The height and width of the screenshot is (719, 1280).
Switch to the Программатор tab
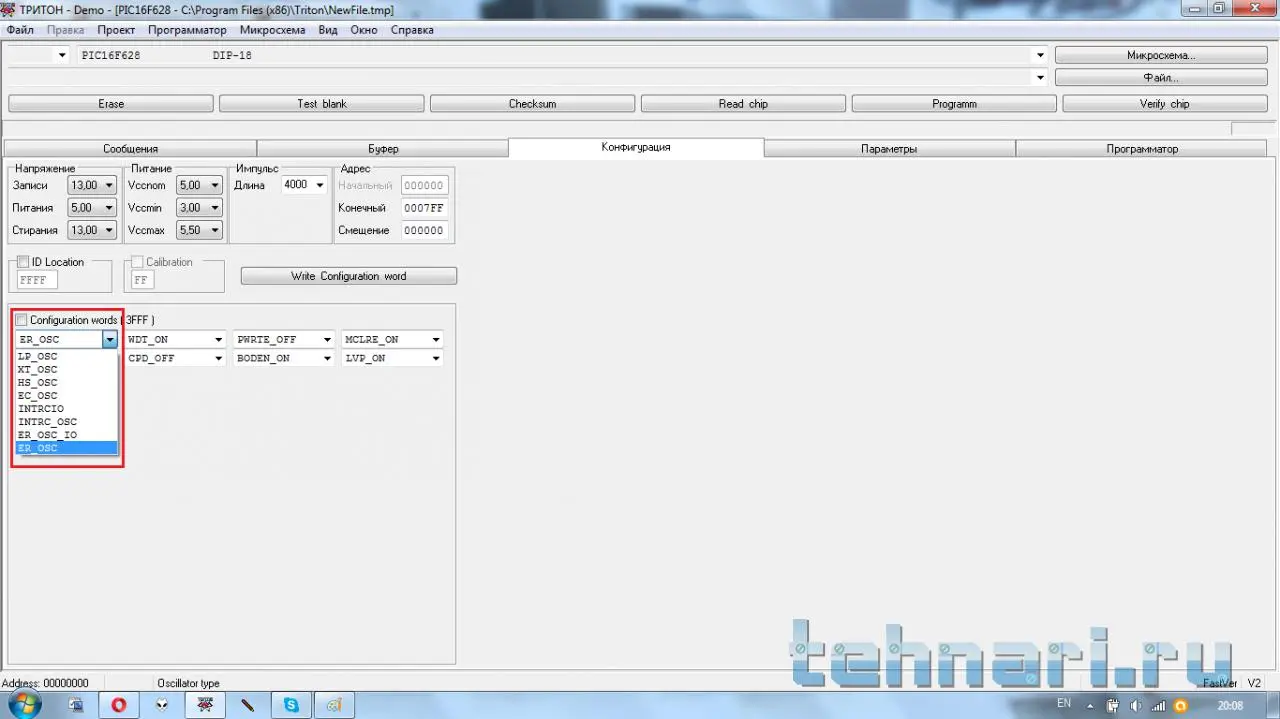pos(1142,149)
